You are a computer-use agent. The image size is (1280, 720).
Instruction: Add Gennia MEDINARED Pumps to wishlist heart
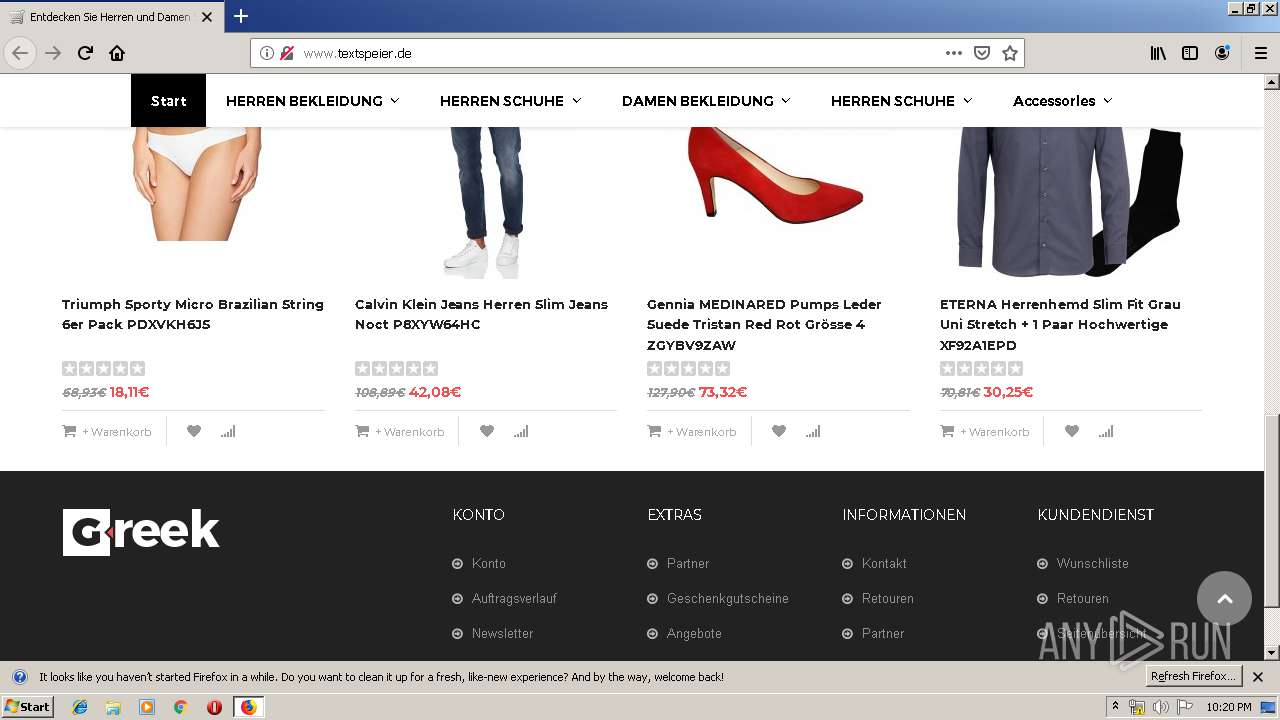[x=779, y=431]
